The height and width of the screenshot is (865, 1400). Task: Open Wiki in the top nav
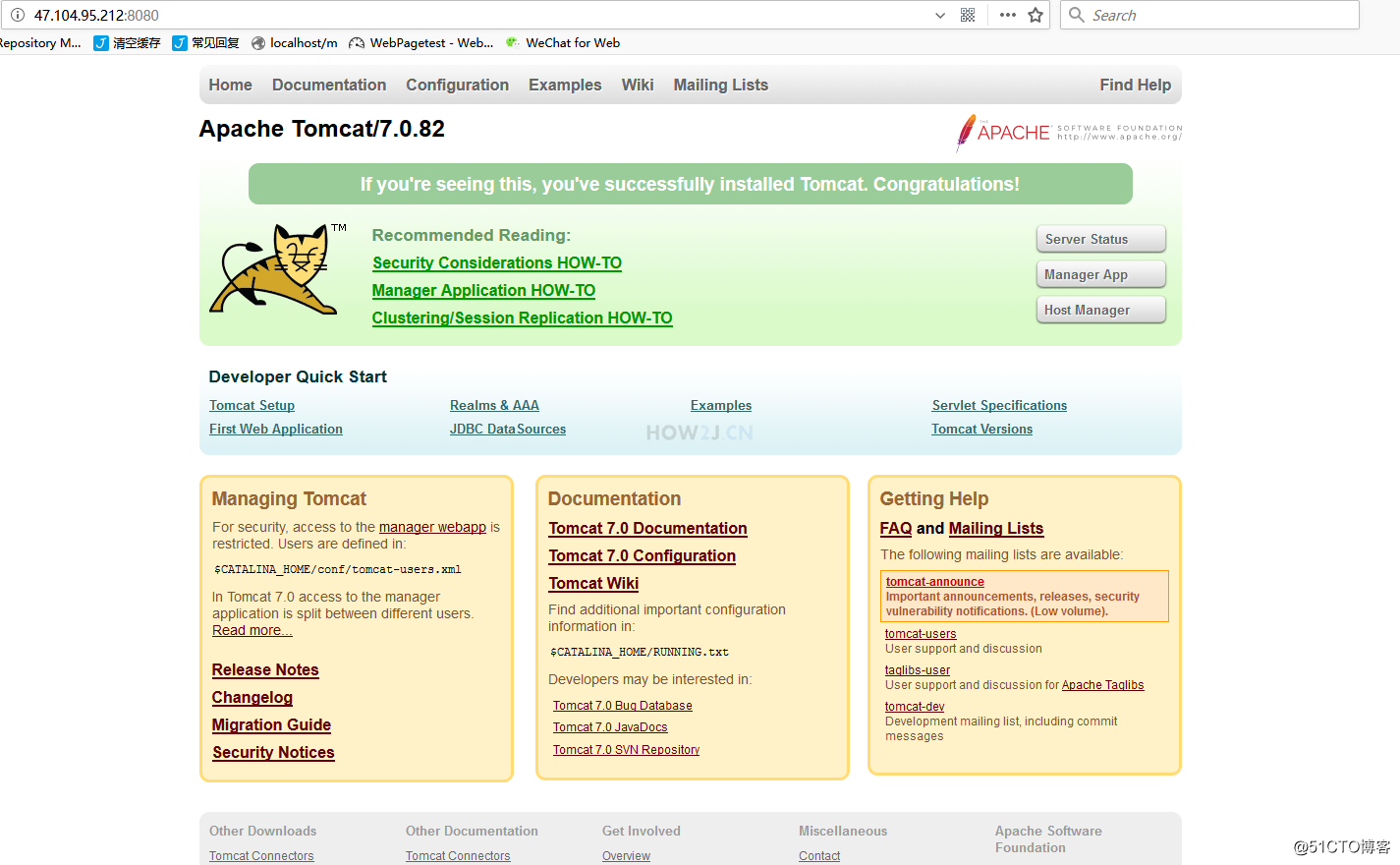point(638,85)
